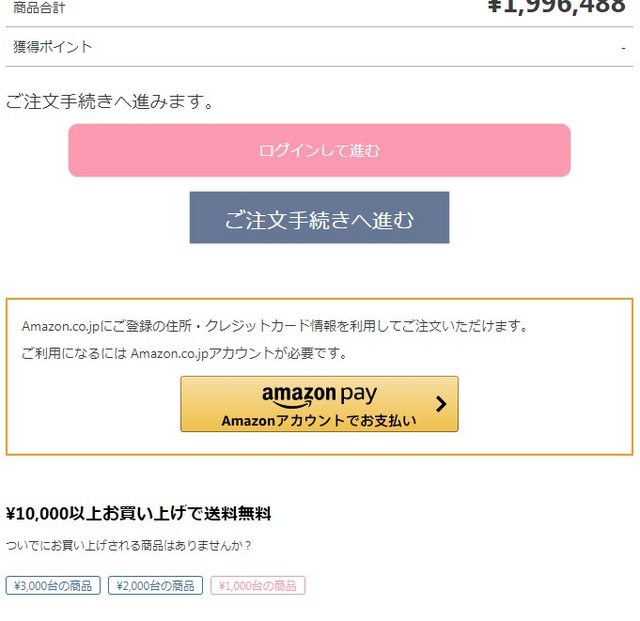This screenshot has height=621, width=640.
Task: Select the ¥2,000台の商品 tag
Action: [155, 586]
